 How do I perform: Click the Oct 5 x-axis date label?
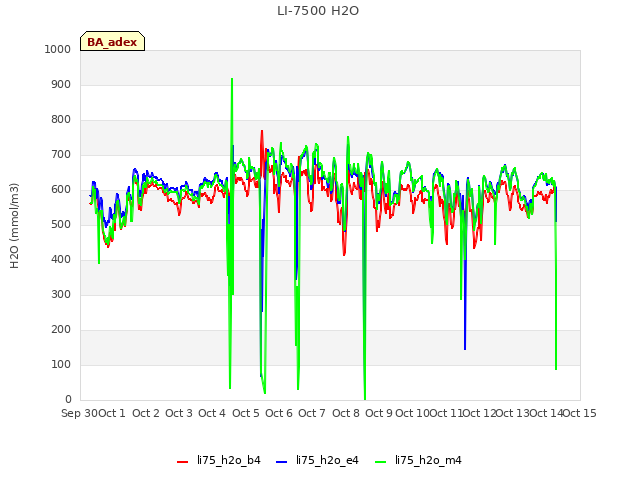246,413
